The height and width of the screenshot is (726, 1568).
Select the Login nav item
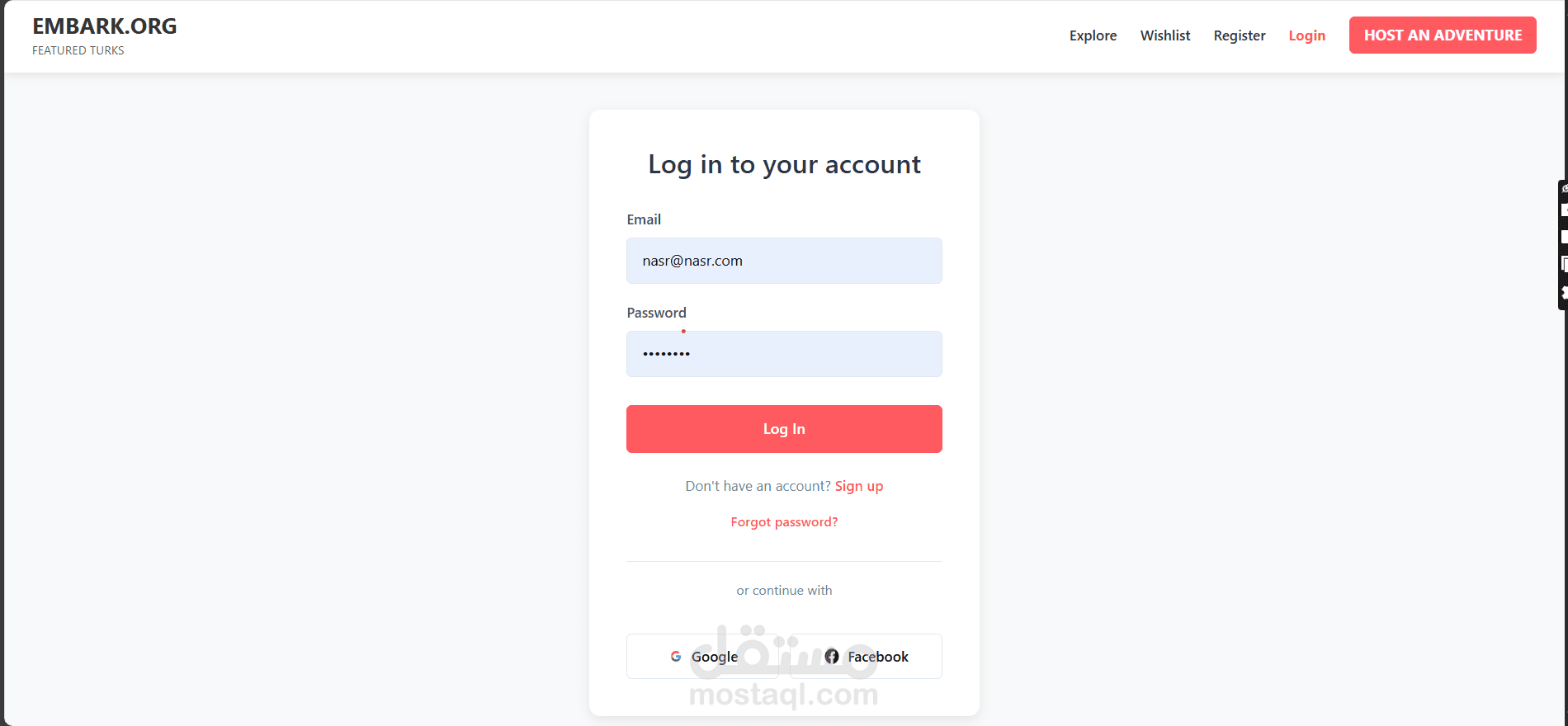[1306, 35]
